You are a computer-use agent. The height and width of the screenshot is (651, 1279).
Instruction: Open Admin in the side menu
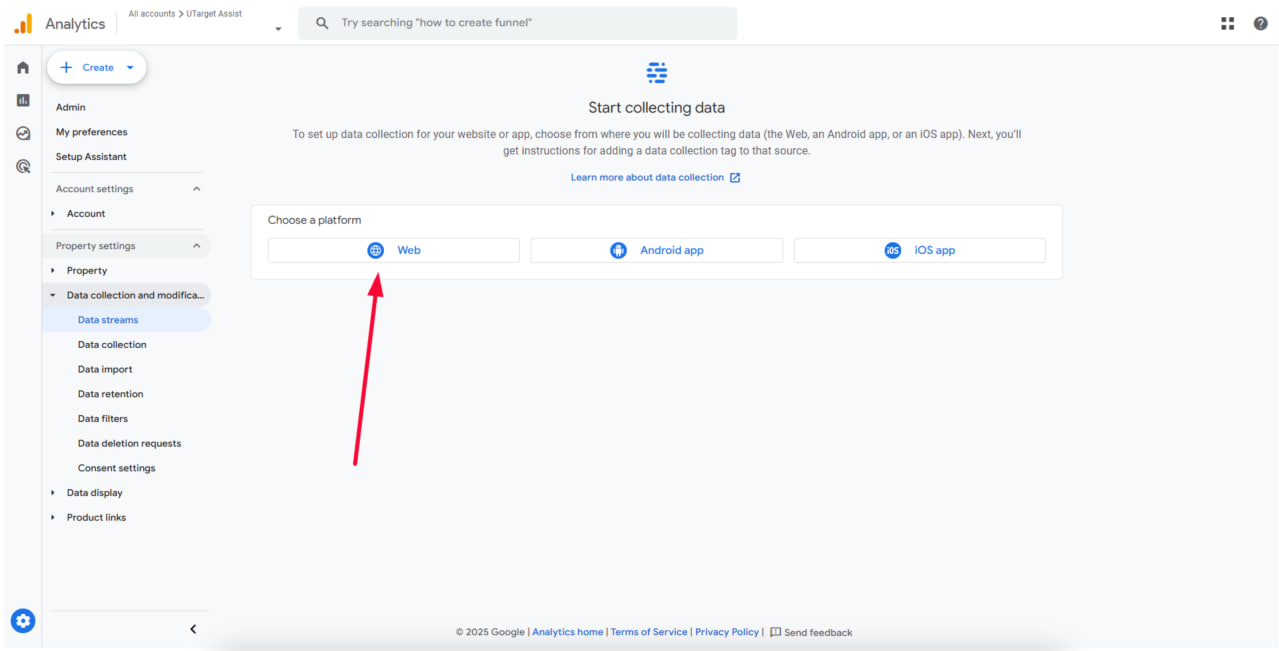coord(71,107)
